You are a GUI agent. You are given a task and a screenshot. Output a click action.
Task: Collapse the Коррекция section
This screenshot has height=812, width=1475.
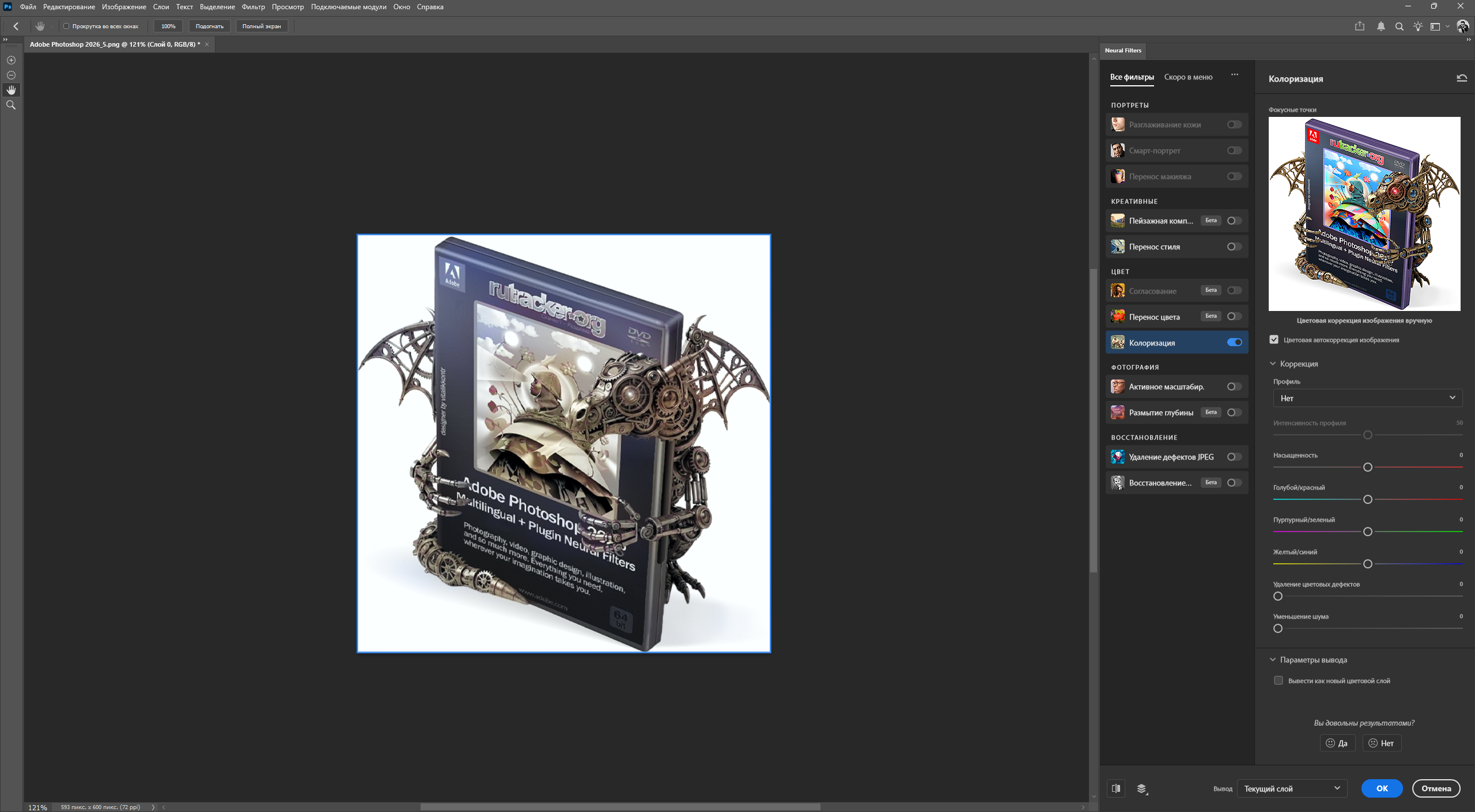click(x=1273, y=364)
